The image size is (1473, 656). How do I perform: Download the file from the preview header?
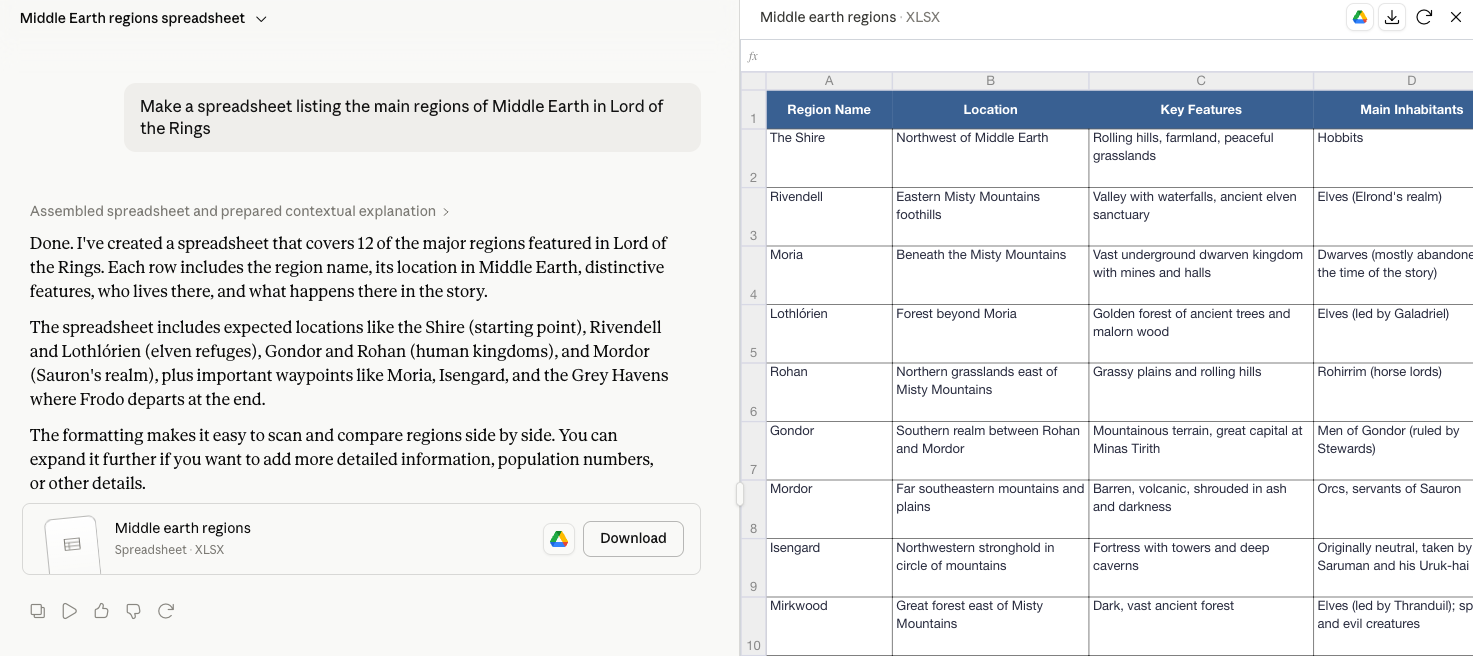[1391, 17]
